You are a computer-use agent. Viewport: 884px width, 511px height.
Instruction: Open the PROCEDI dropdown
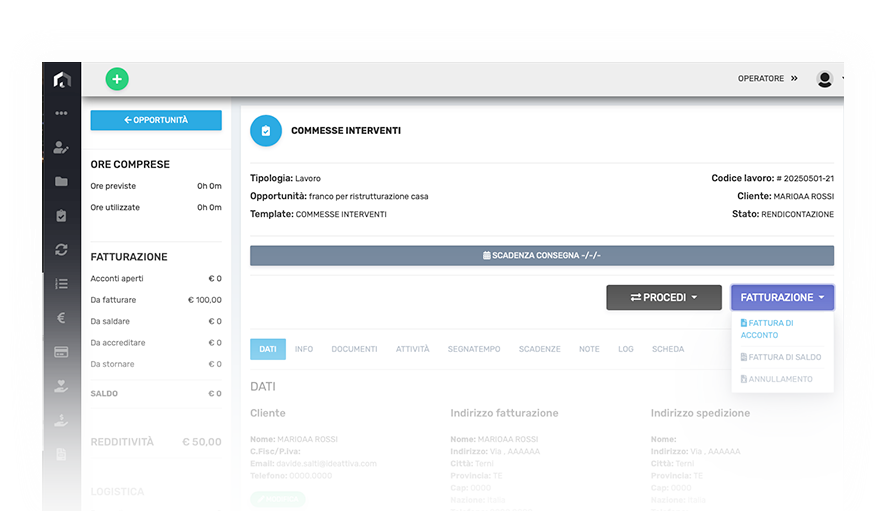(664, 297)
